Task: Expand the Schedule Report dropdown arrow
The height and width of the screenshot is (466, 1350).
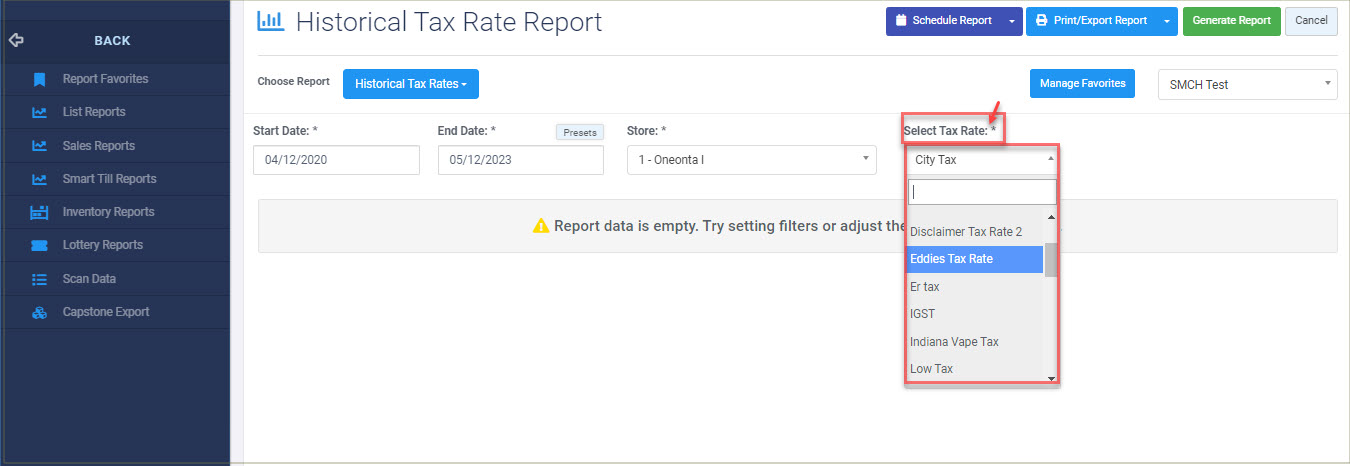Action: pyautogui.click(x=1012, y=21)
